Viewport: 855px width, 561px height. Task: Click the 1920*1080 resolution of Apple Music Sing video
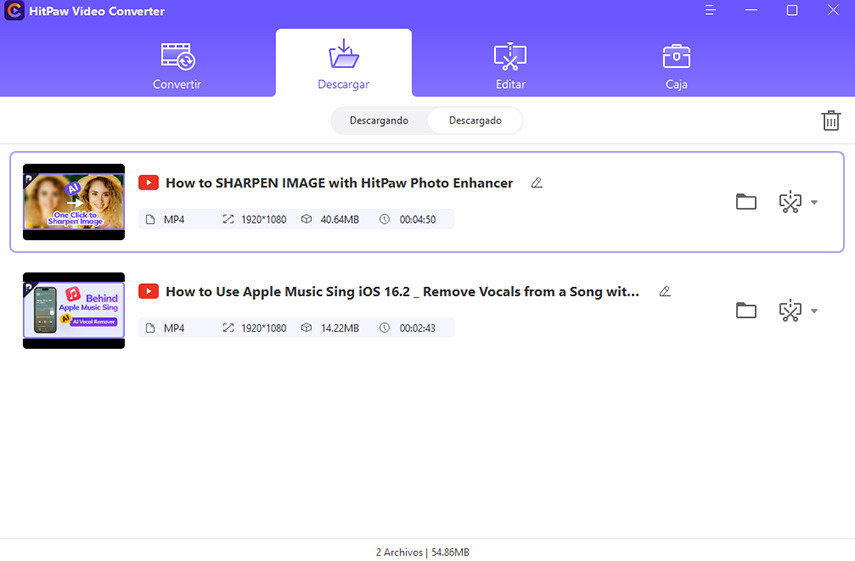click(263, 328)
